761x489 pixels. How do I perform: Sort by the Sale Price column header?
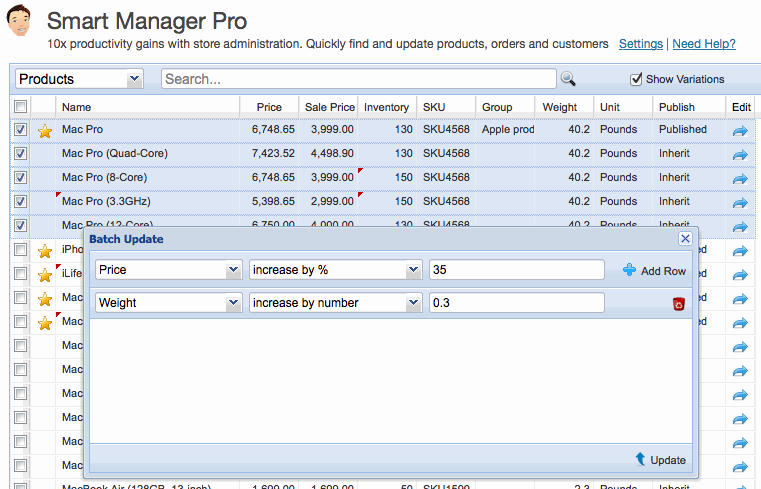[x=330, y=107]
